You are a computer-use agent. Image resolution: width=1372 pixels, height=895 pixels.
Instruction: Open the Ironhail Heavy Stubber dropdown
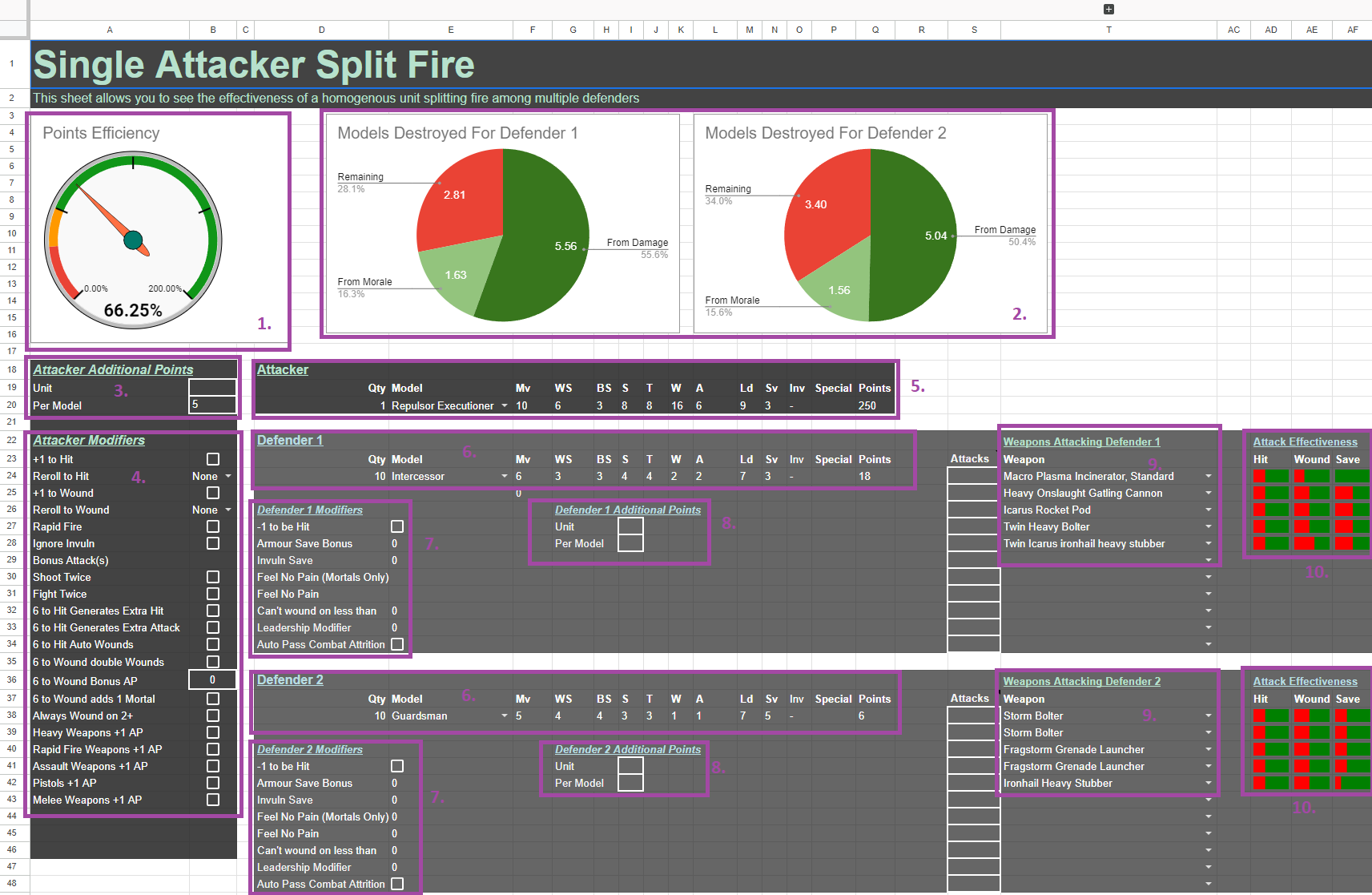pyautogui.click(x=1209, y=783)
